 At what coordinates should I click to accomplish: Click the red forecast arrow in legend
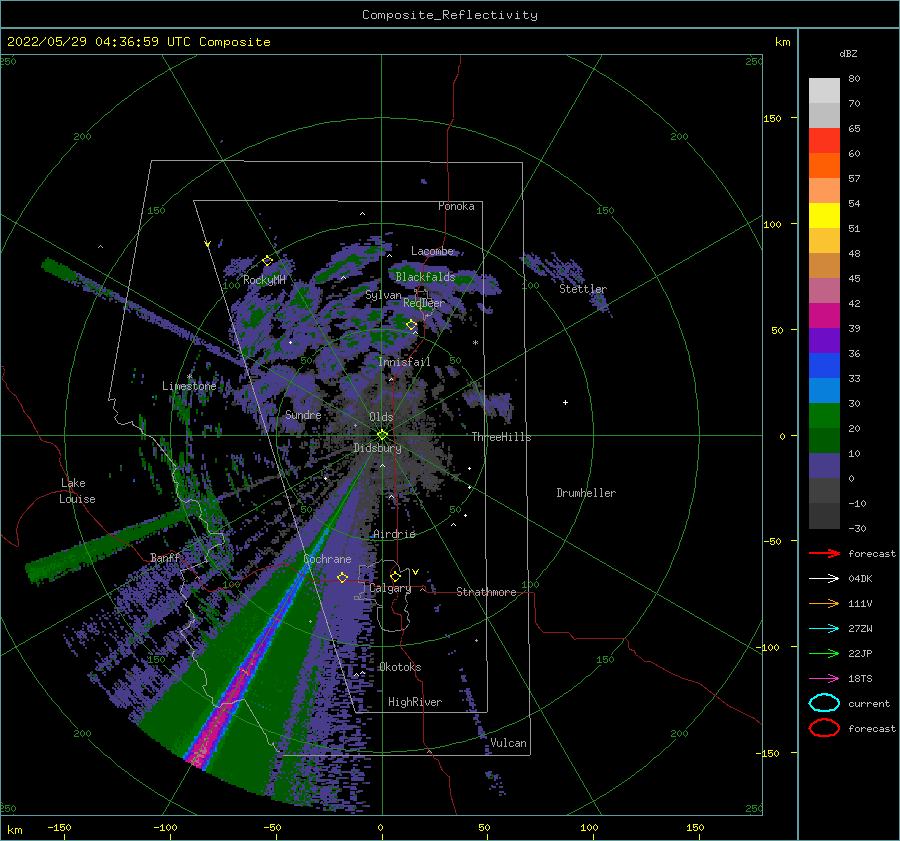pos(824,553)
